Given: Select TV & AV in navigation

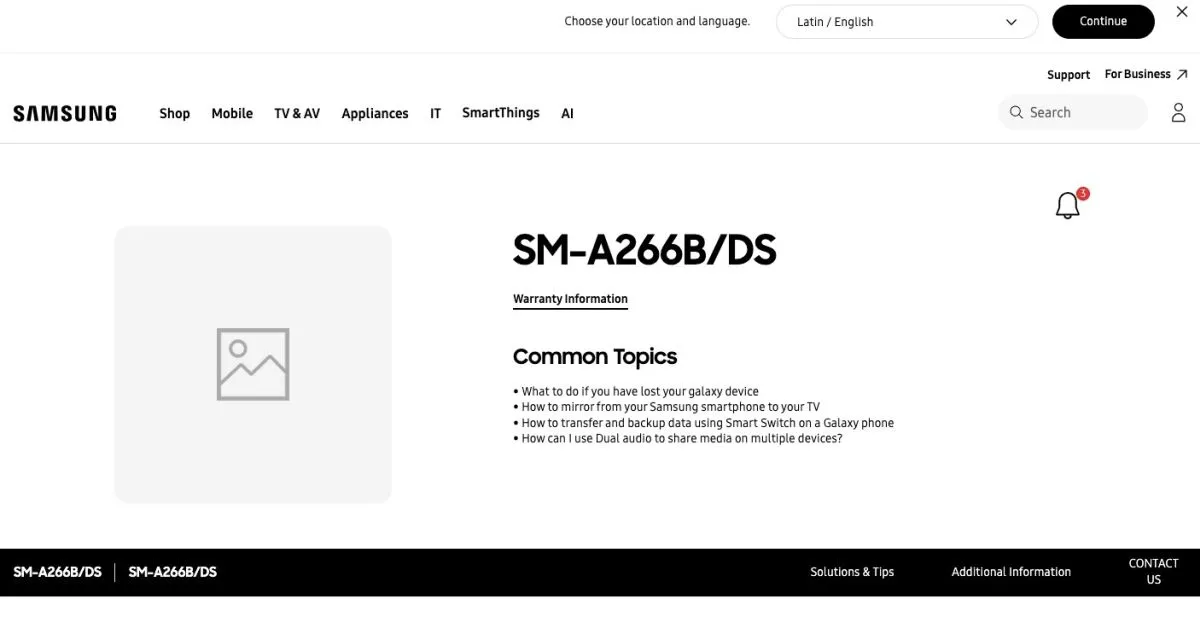Looking at the screenshot, I should [297, 114].
